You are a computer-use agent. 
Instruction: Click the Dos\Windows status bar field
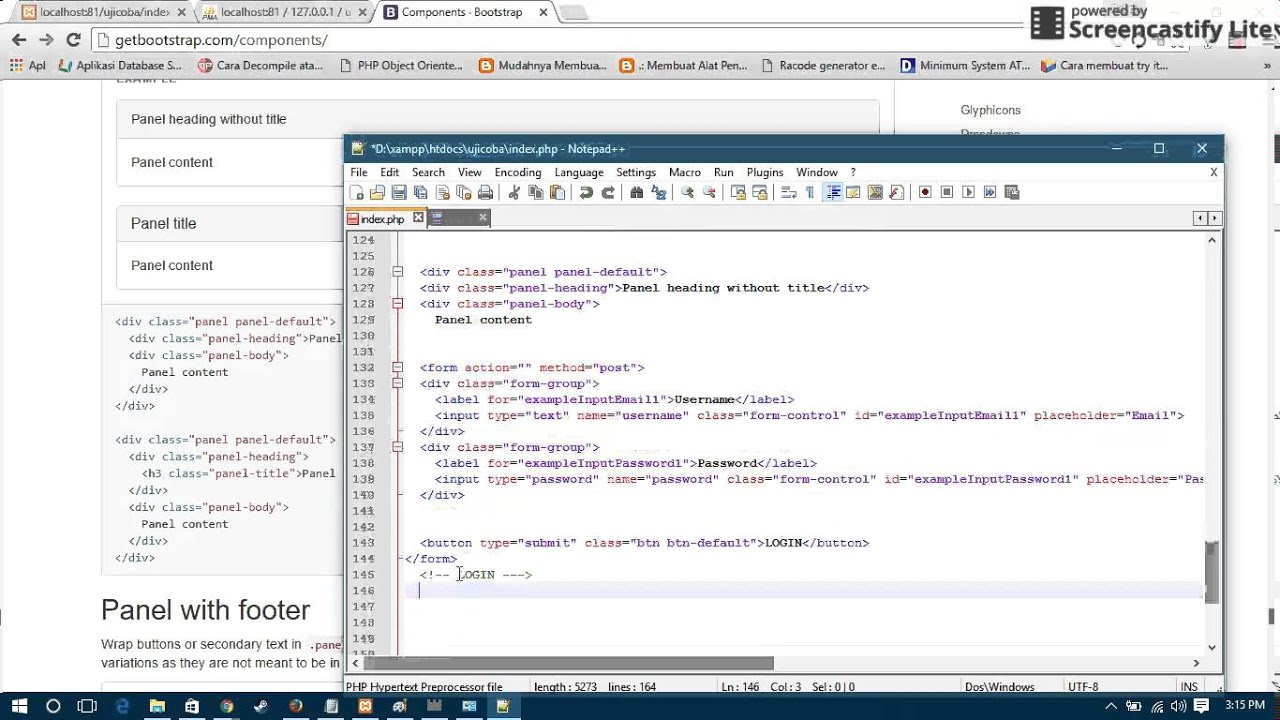999,687
